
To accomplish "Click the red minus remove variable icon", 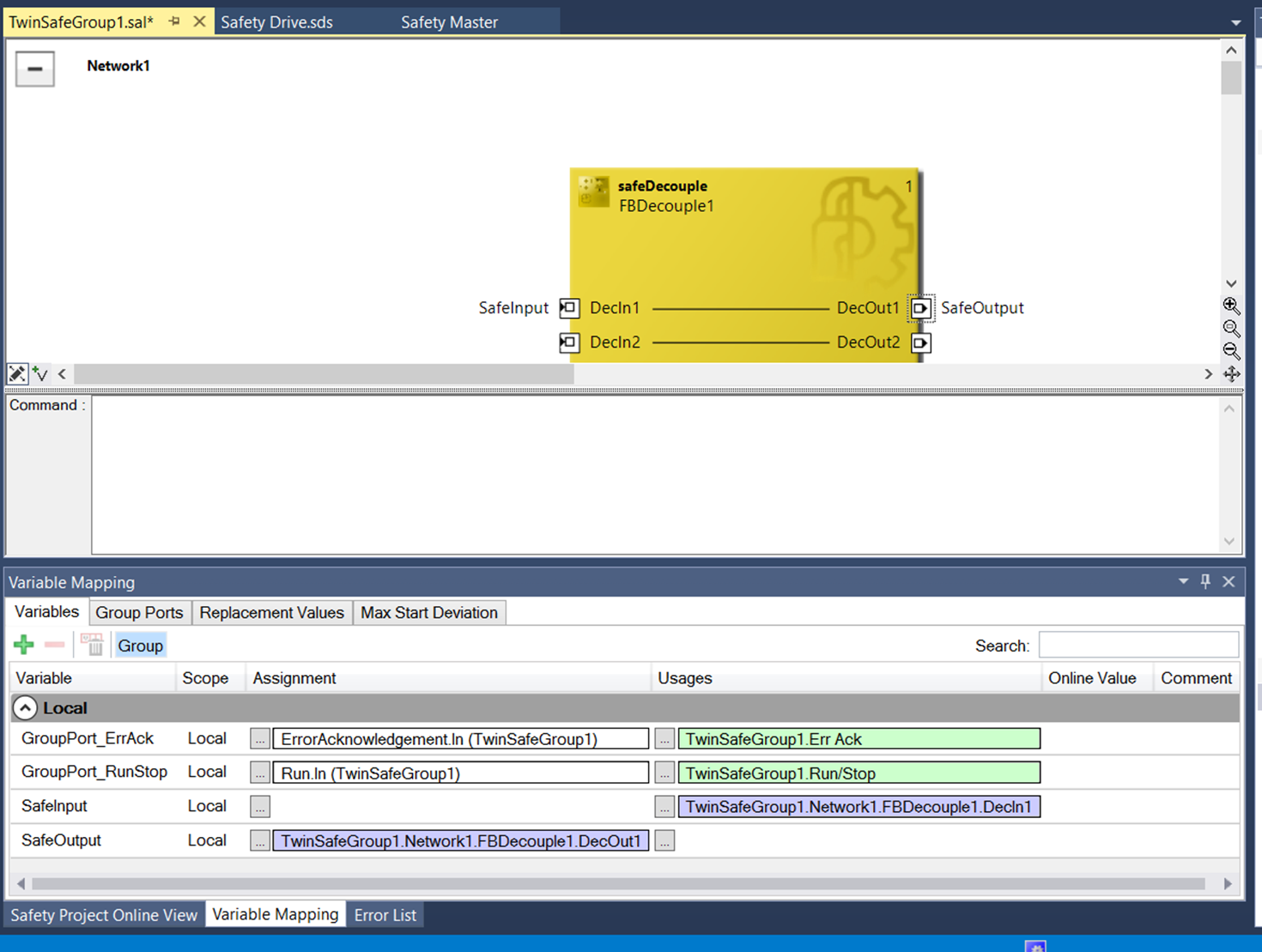I will (x=55, y=645).
